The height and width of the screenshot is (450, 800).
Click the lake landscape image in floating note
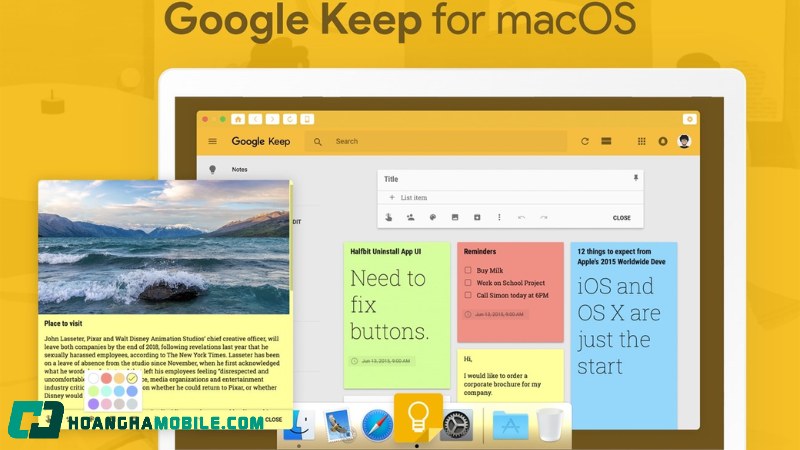(164, 247)
